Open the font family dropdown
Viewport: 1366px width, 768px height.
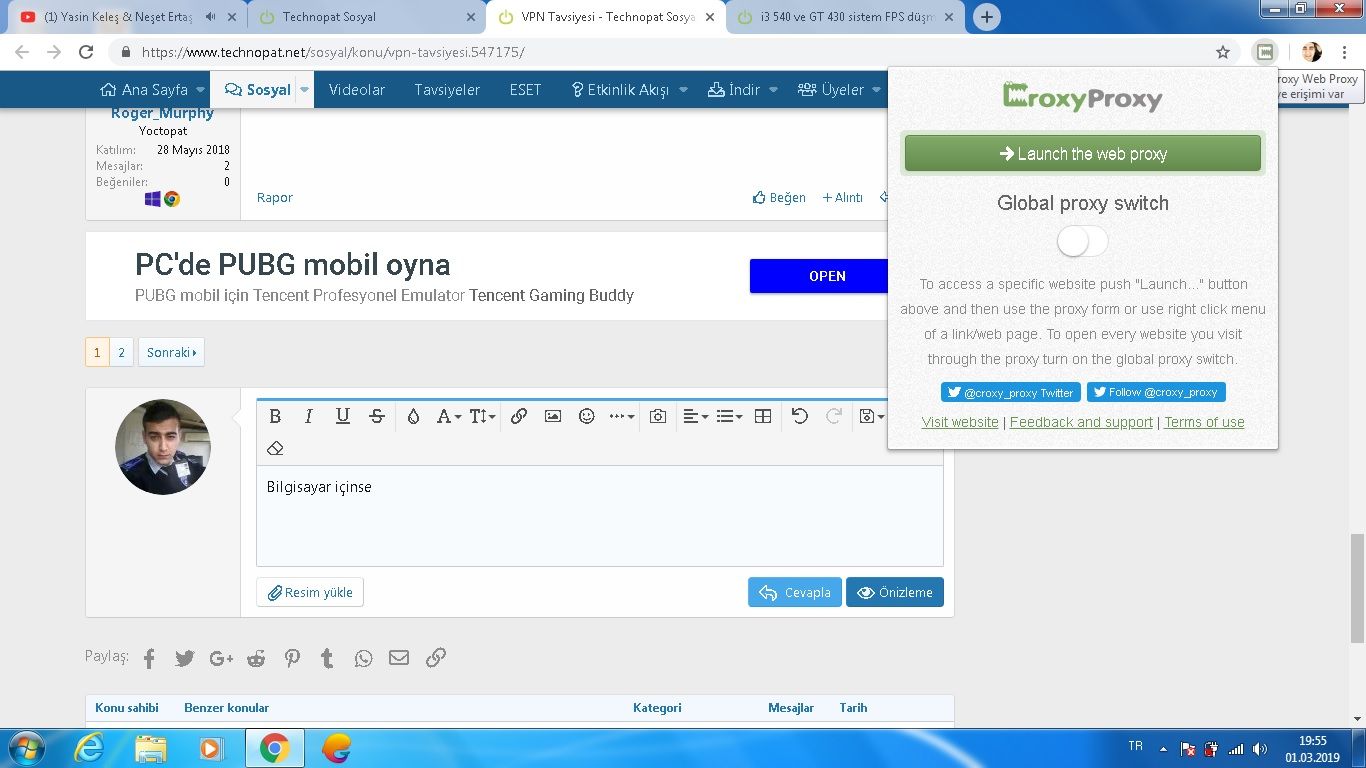[449, 417]
